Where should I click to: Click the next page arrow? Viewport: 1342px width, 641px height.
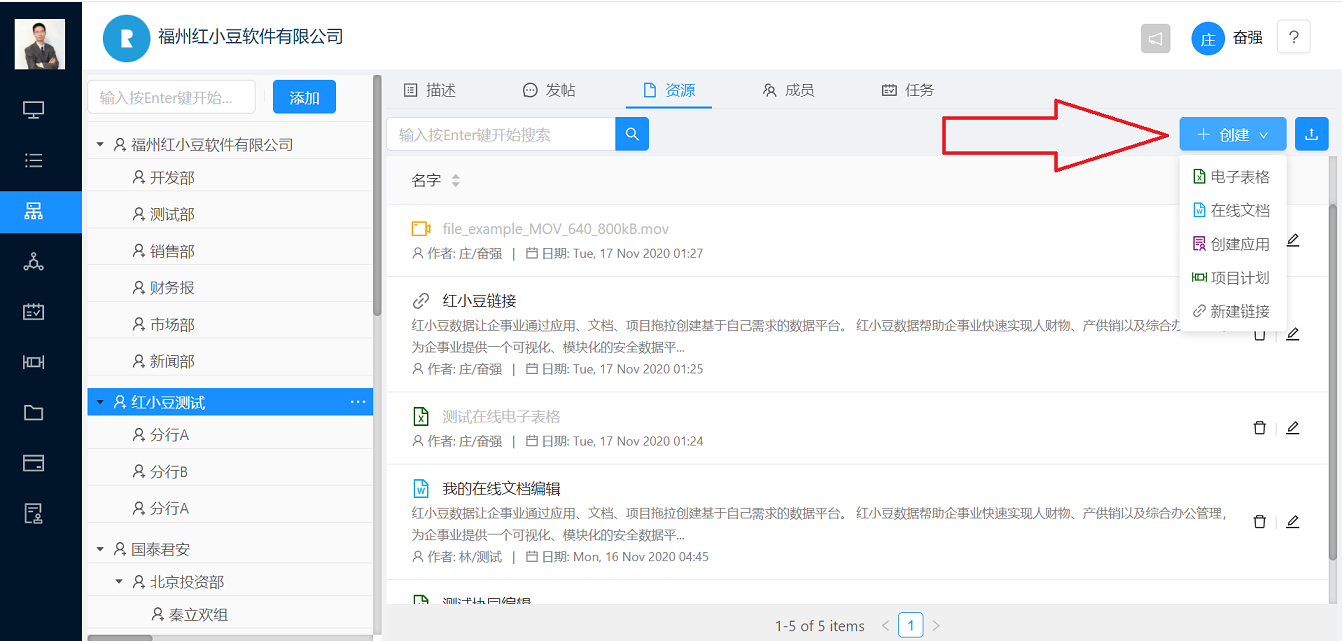click(936, 626)
